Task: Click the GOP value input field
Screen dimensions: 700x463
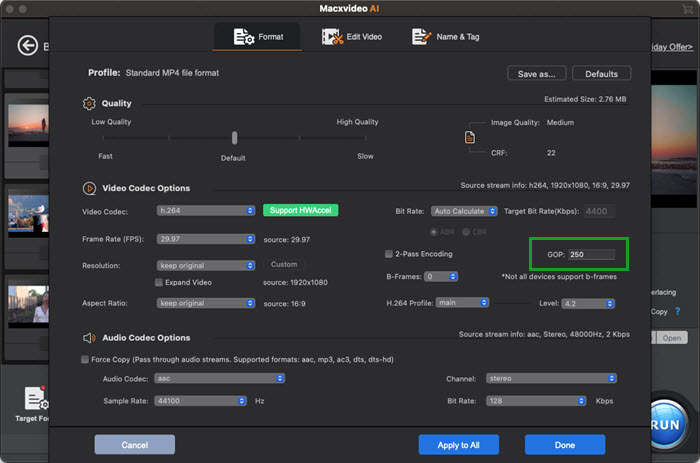Action: click(592, 254)
